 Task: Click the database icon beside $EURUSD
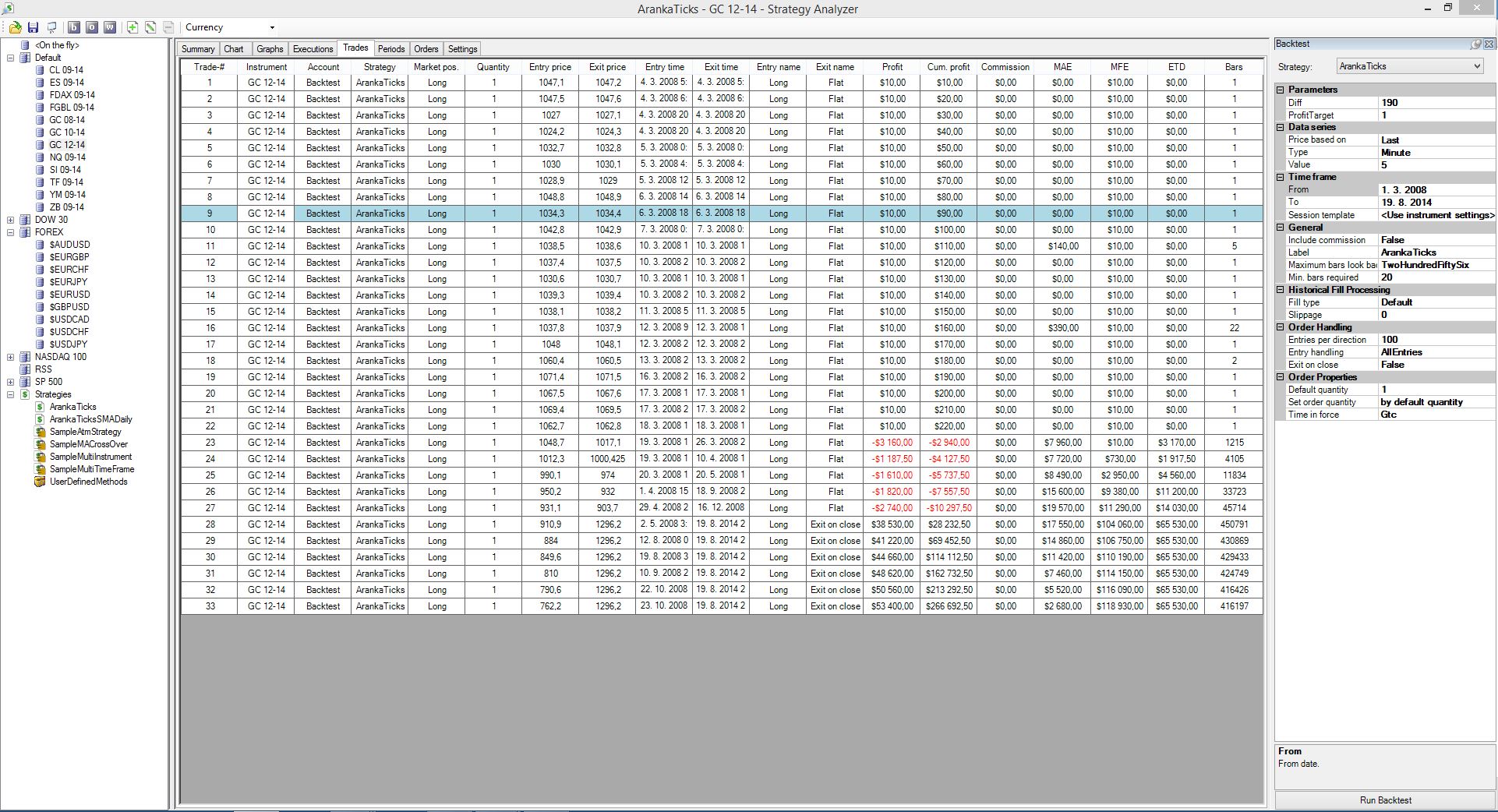coord(40,295)
